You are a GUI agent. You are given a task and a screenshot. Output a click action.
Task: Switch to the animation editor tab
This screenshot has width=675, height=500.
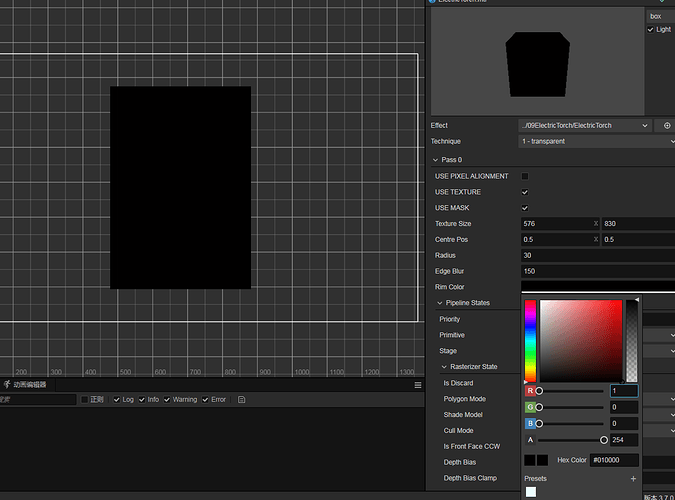29,385
